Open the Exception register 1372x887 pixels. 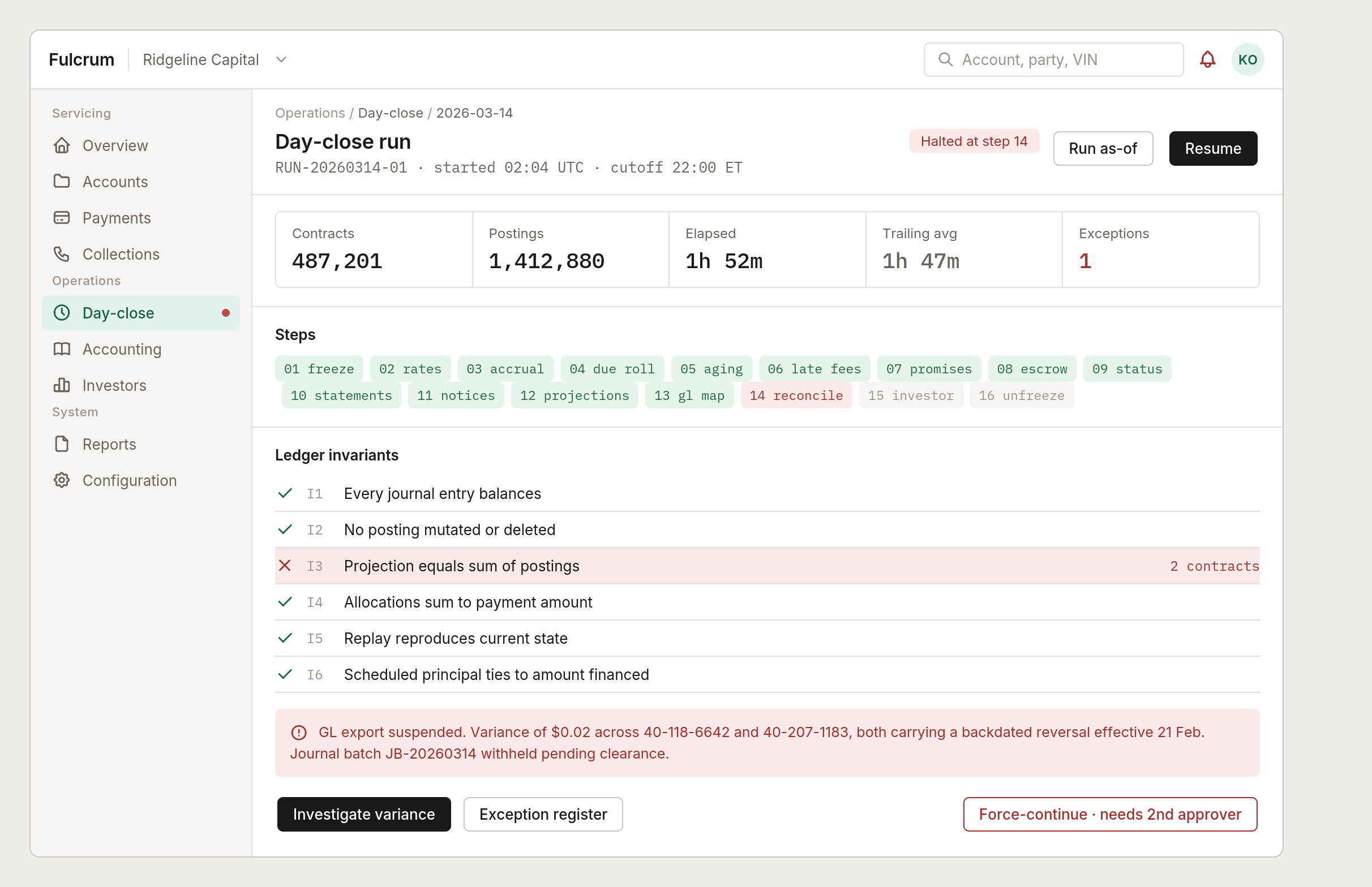543,814
